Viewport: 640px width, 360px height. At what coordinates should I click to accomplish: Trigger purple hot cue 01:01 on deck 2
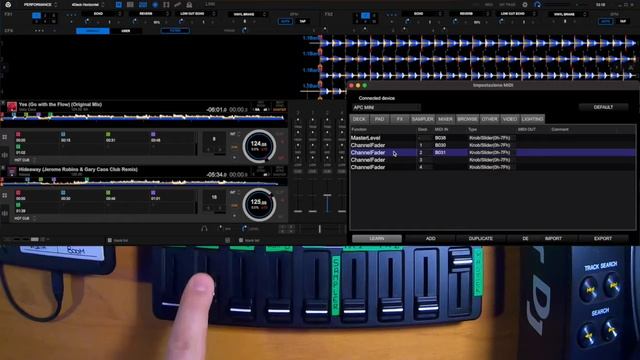coord(153,193)
